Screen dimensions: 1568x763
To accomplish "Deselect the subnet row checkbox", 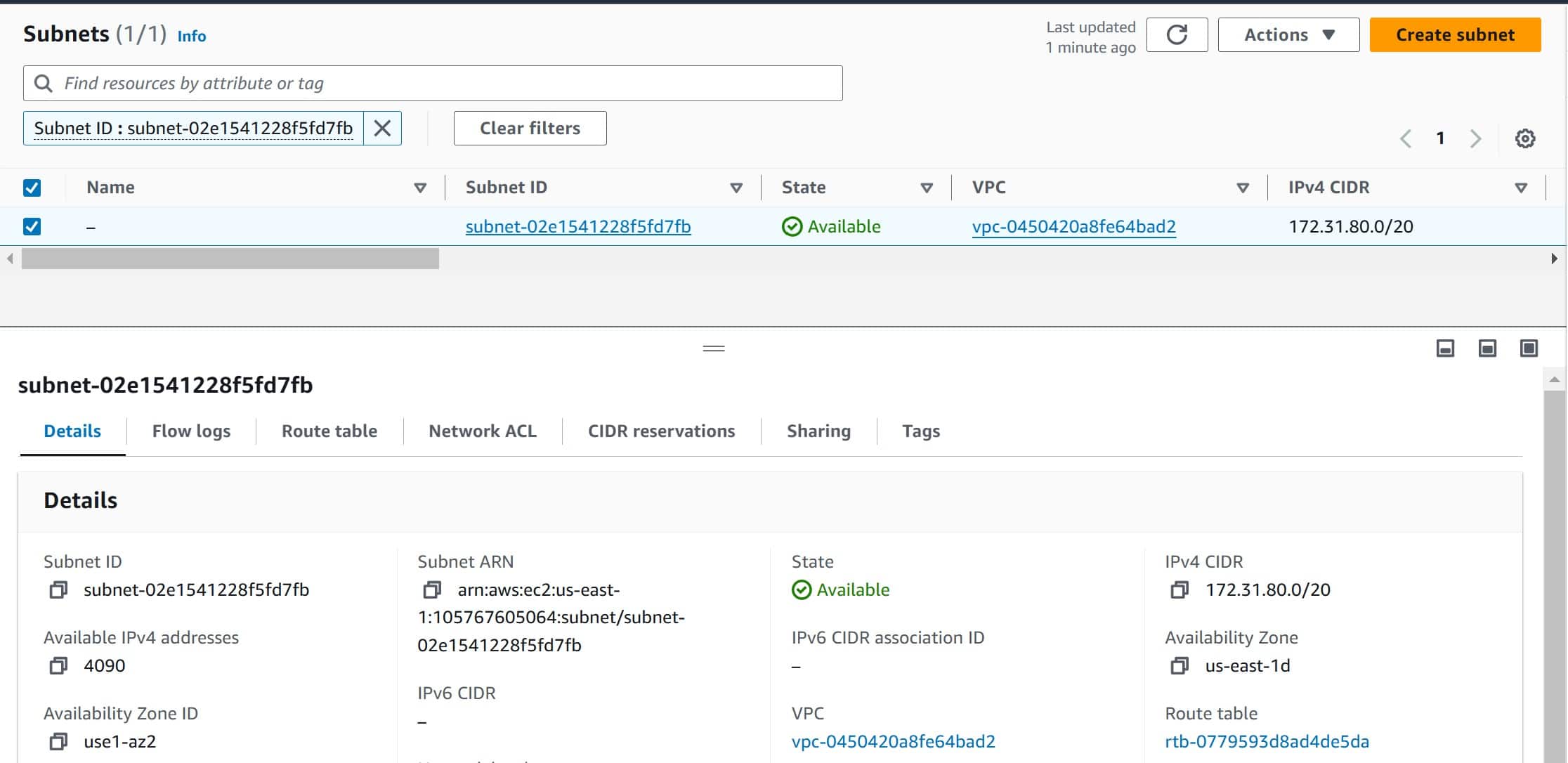I will coord(32,226).
